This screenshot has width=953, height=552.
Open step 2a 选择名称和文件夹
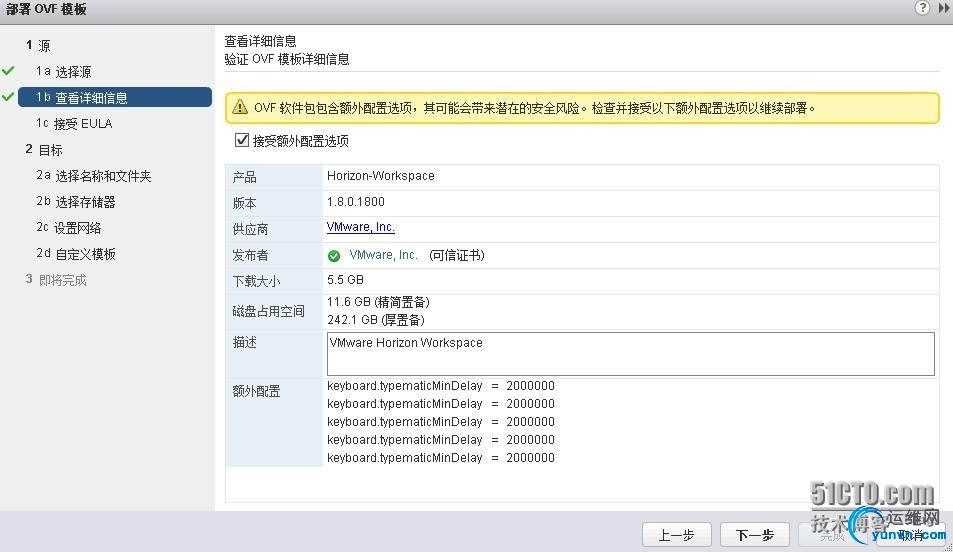(94, 176)
